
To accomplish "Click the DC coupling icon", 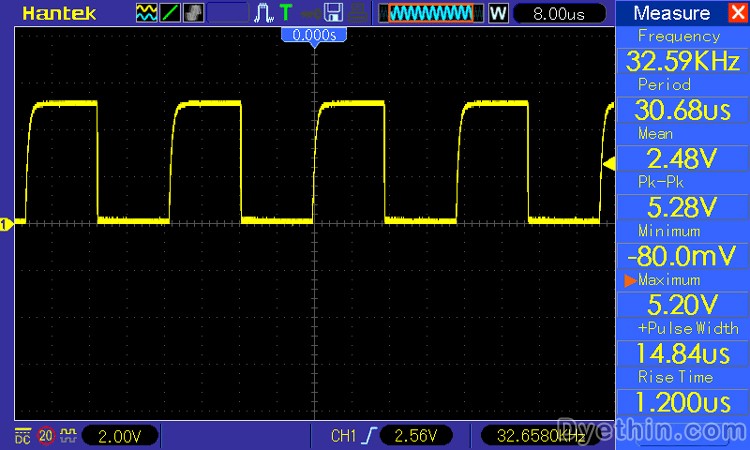I will point(22,436).
